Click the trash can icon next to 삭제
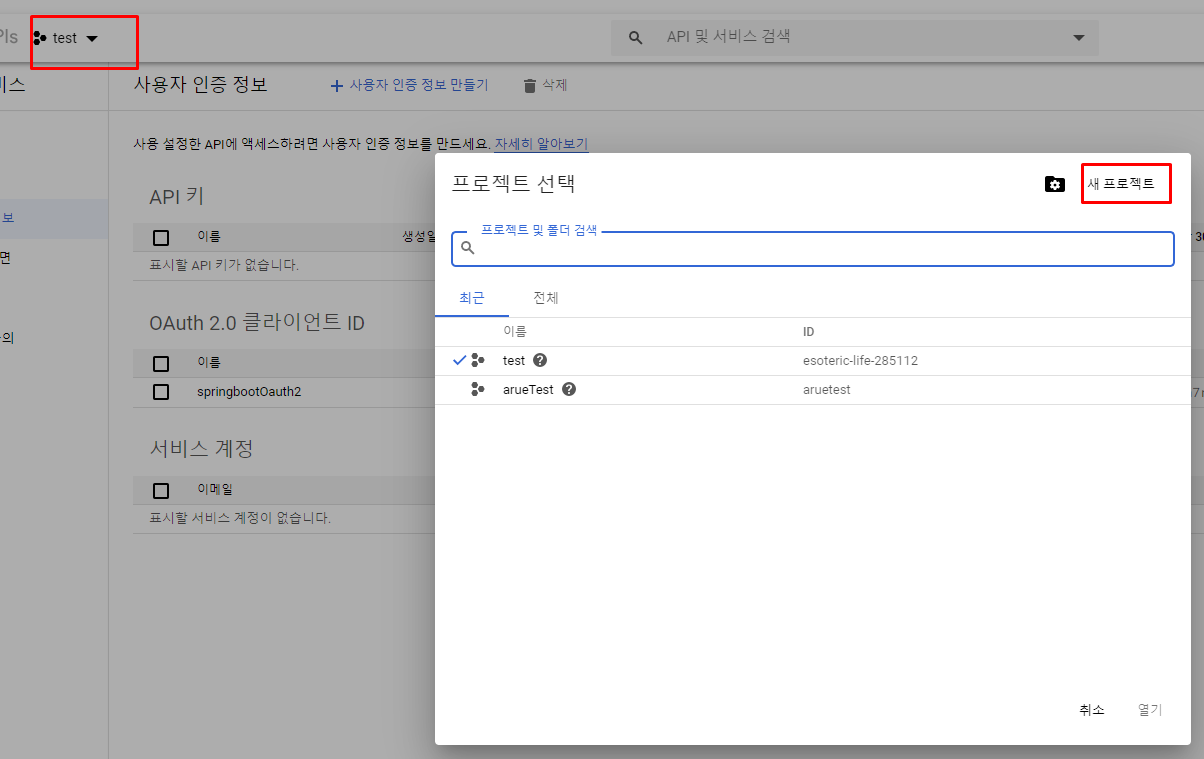 pos(530,86)
